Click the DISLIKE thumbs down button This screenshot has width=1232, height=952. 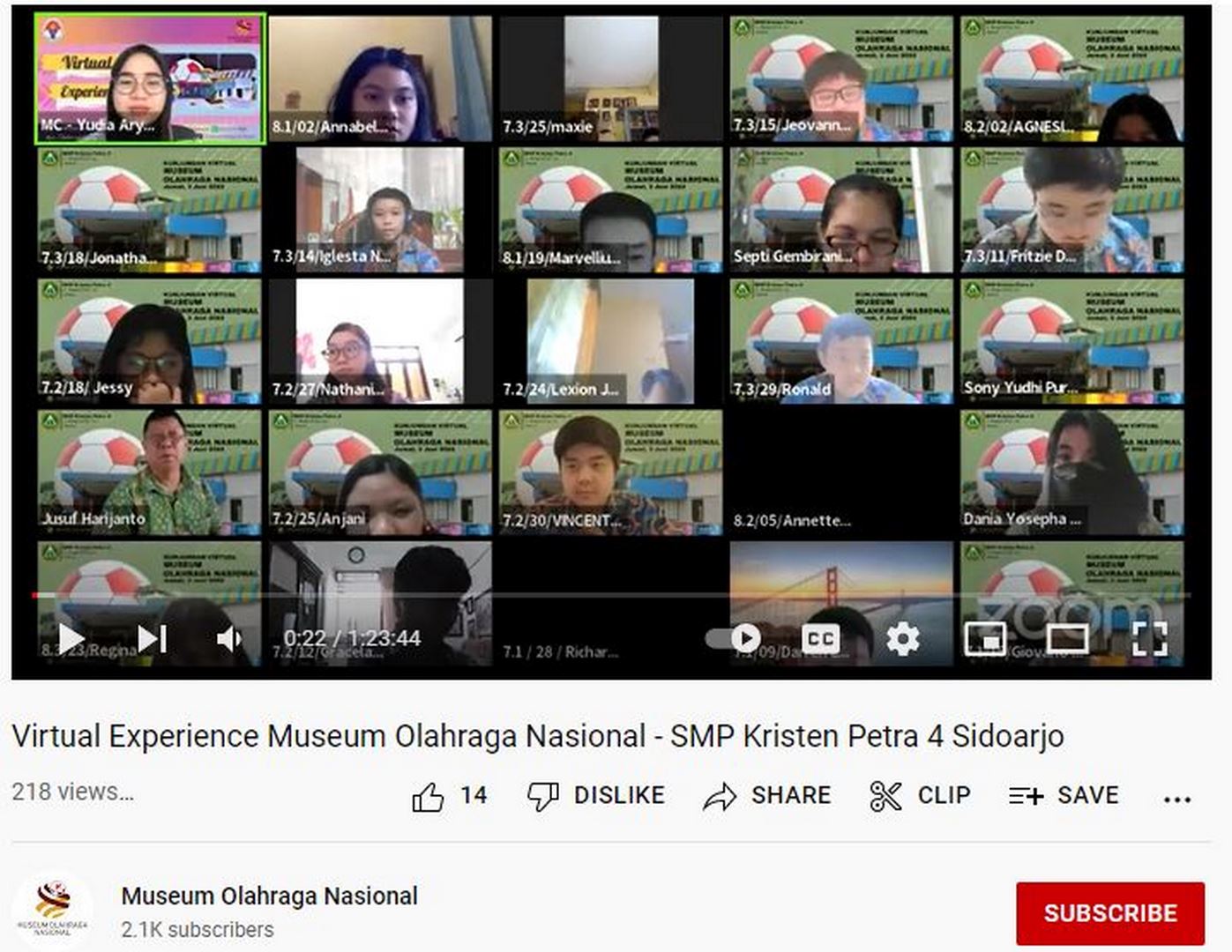(x=595, y=796)
